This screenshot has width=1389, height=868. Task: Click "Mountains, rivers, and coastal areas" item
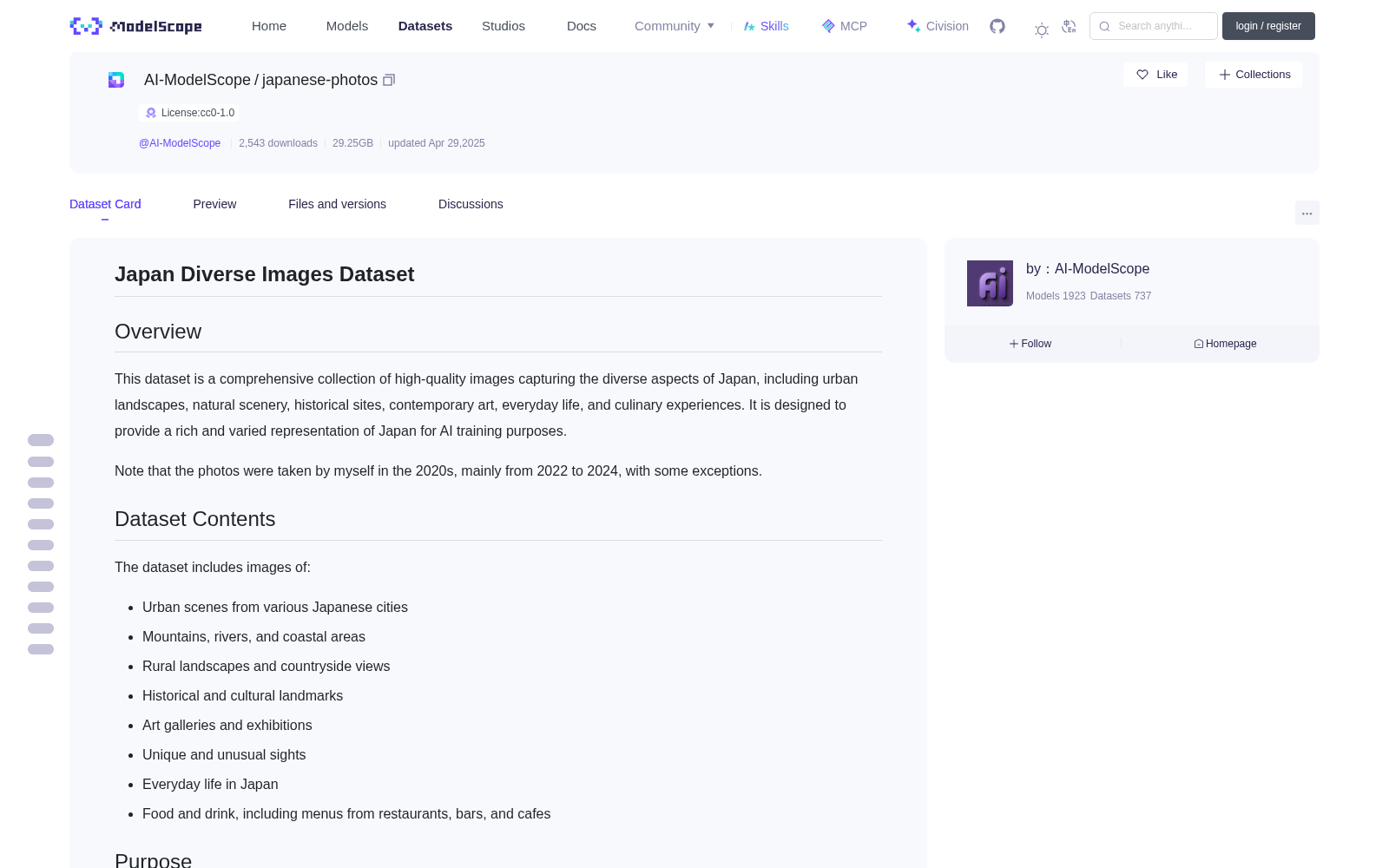point(253,637)
